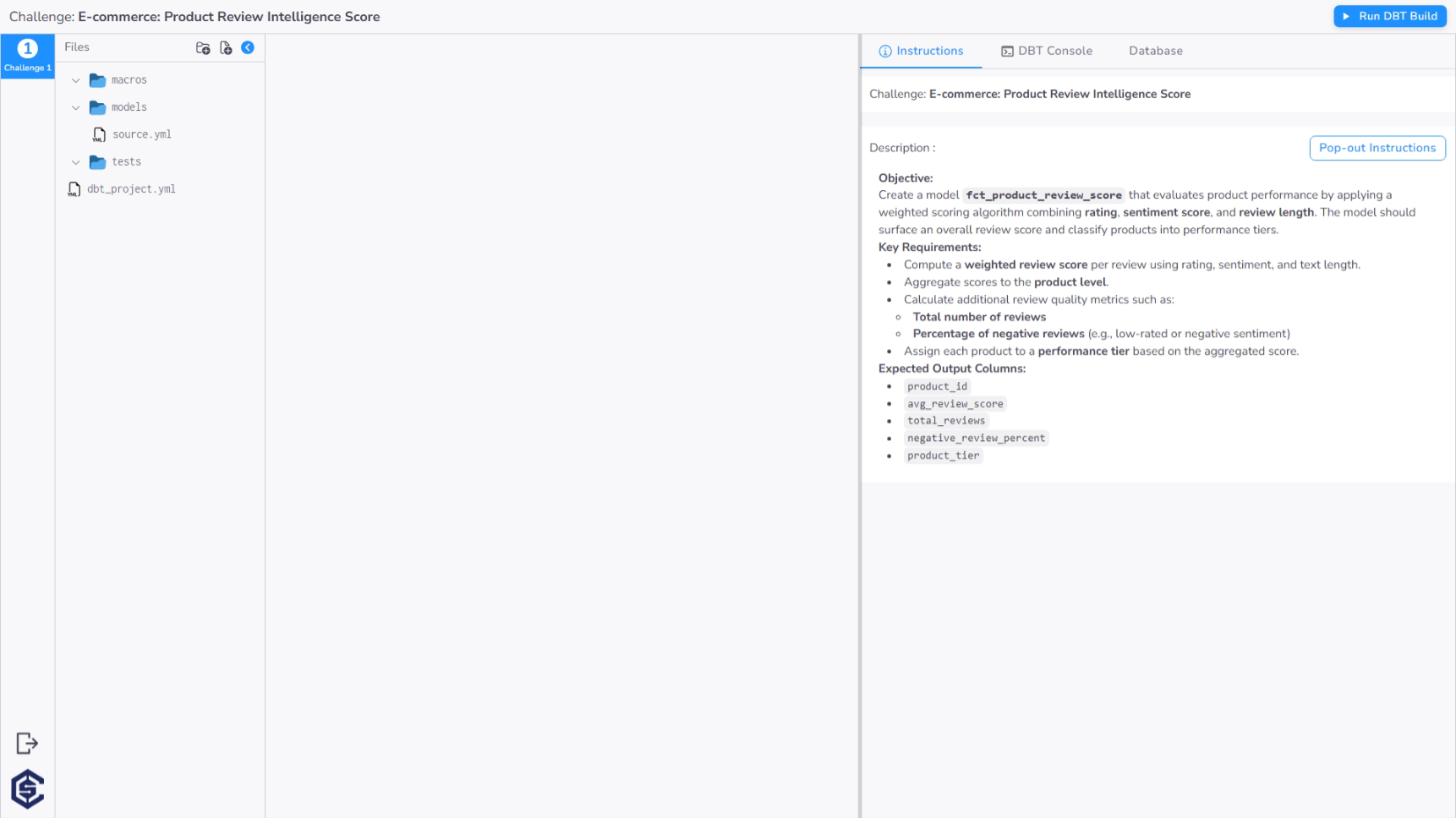Toggle the models folder chevron
Screen dimensions: 1456x818
pos(76,107)
